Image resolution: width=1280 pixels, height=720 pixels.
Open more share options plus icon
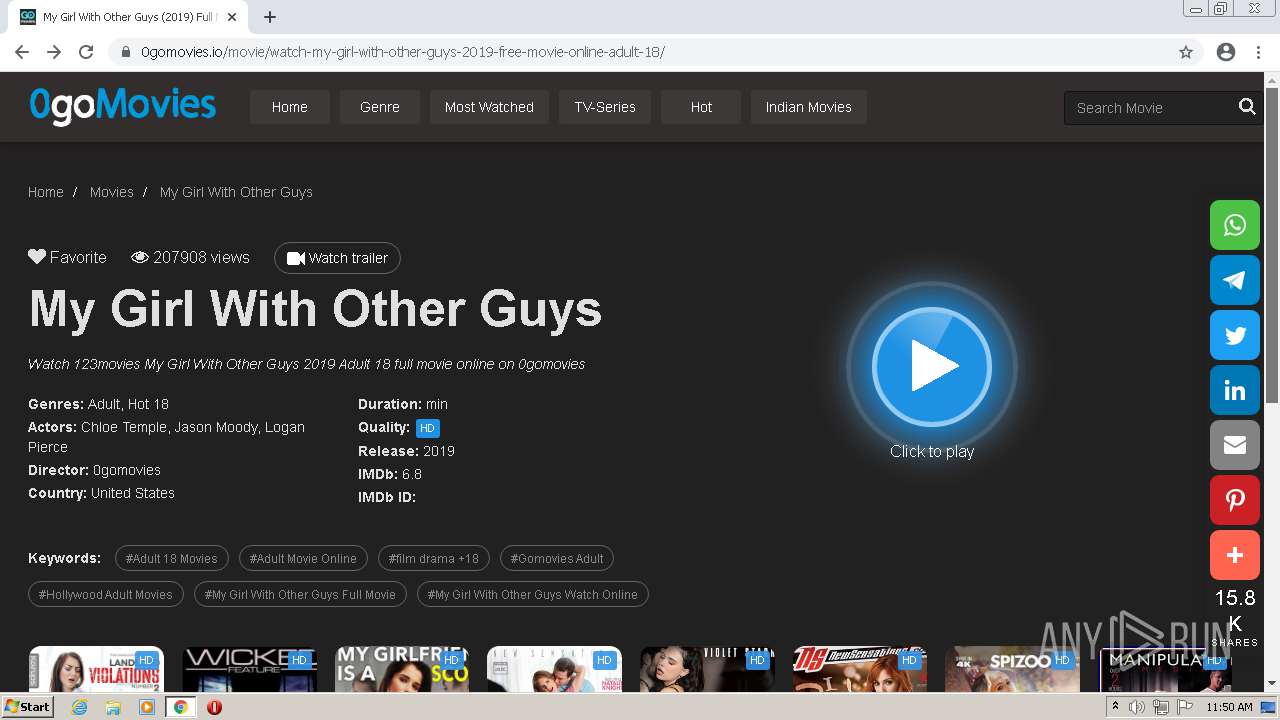point(1235,555)
